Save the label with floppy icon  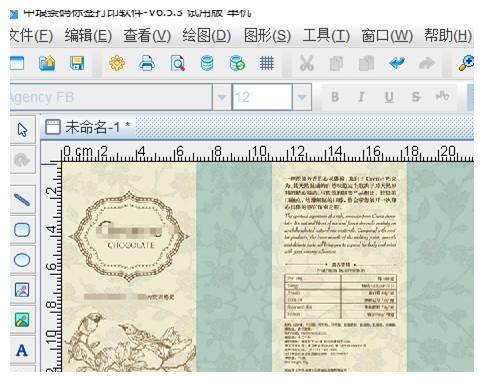77,63
